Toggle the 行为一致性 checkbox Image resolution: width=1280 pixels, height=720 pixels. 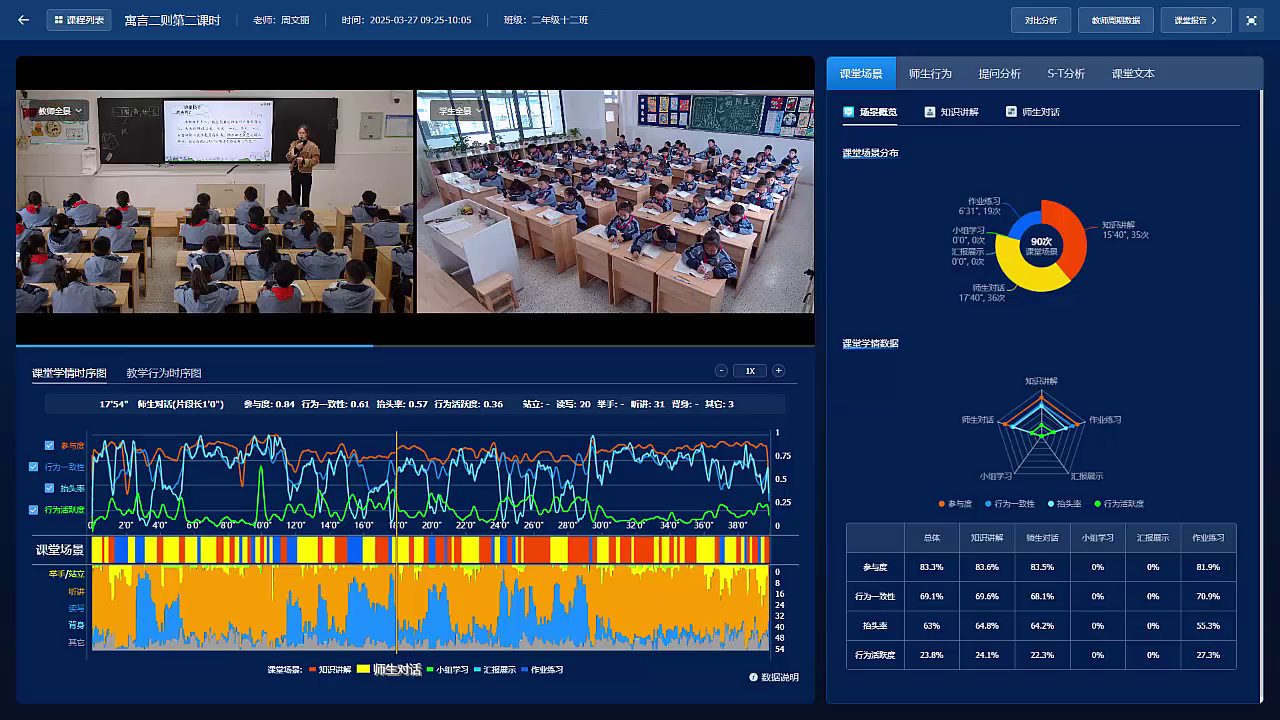pos(34,467)
